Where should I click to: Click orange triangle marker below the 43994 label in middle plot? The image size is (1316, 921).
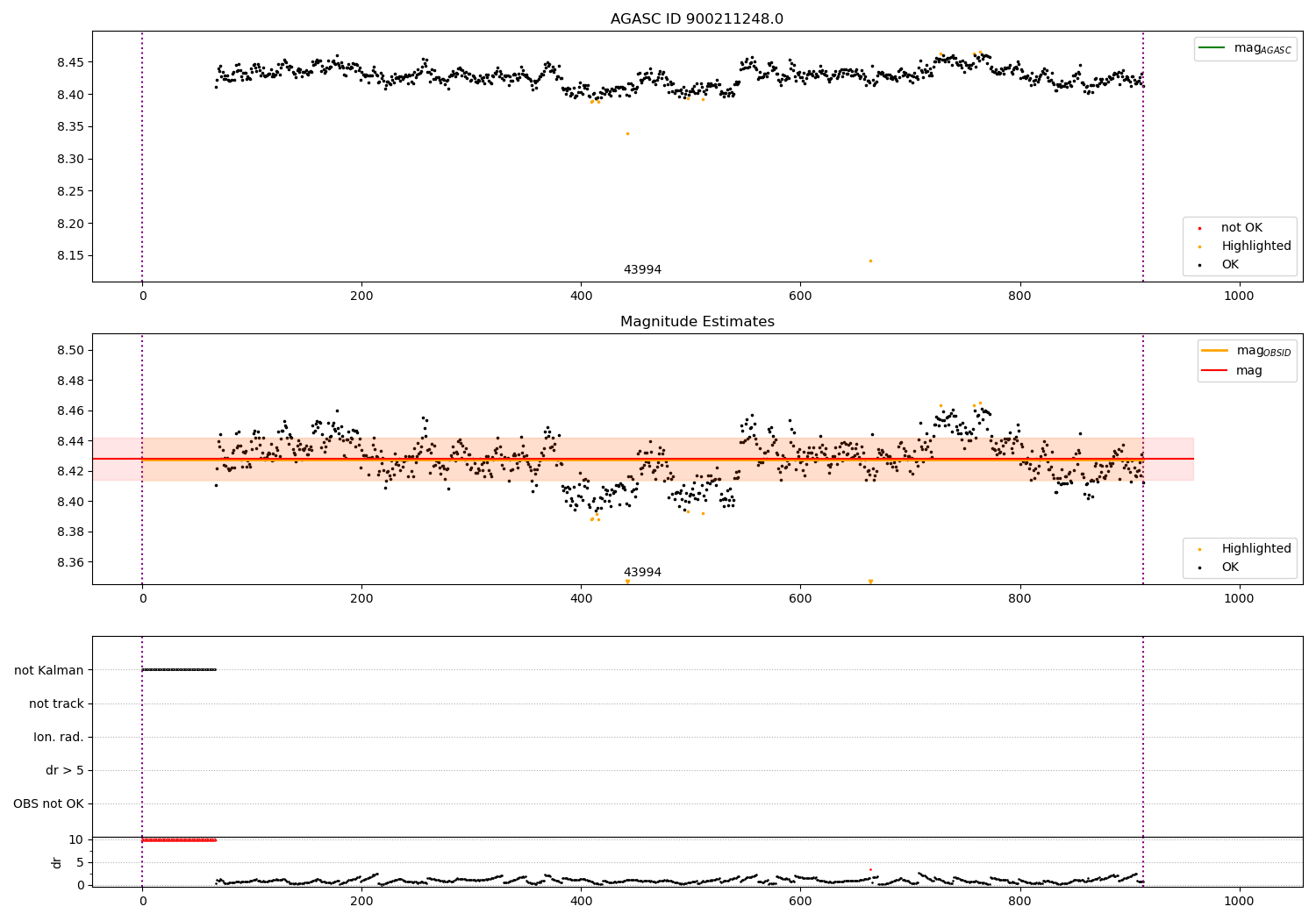tap(627, 582)
